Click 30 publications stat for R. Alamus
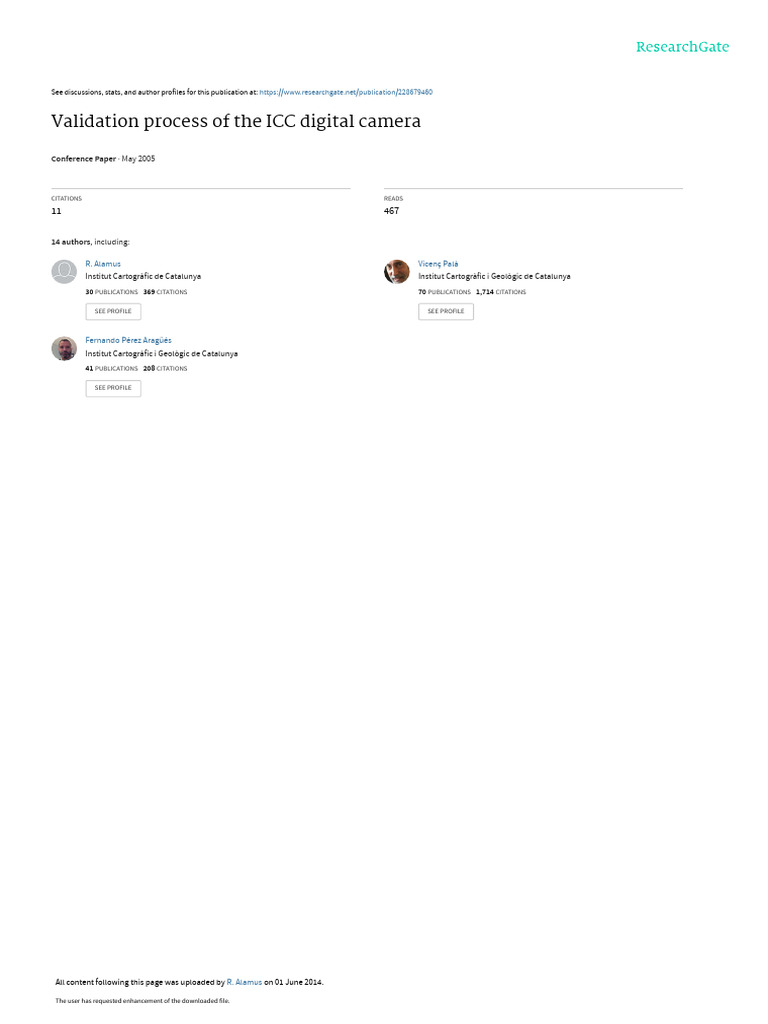The image size is (768, 1024). (x=112, y=292)
